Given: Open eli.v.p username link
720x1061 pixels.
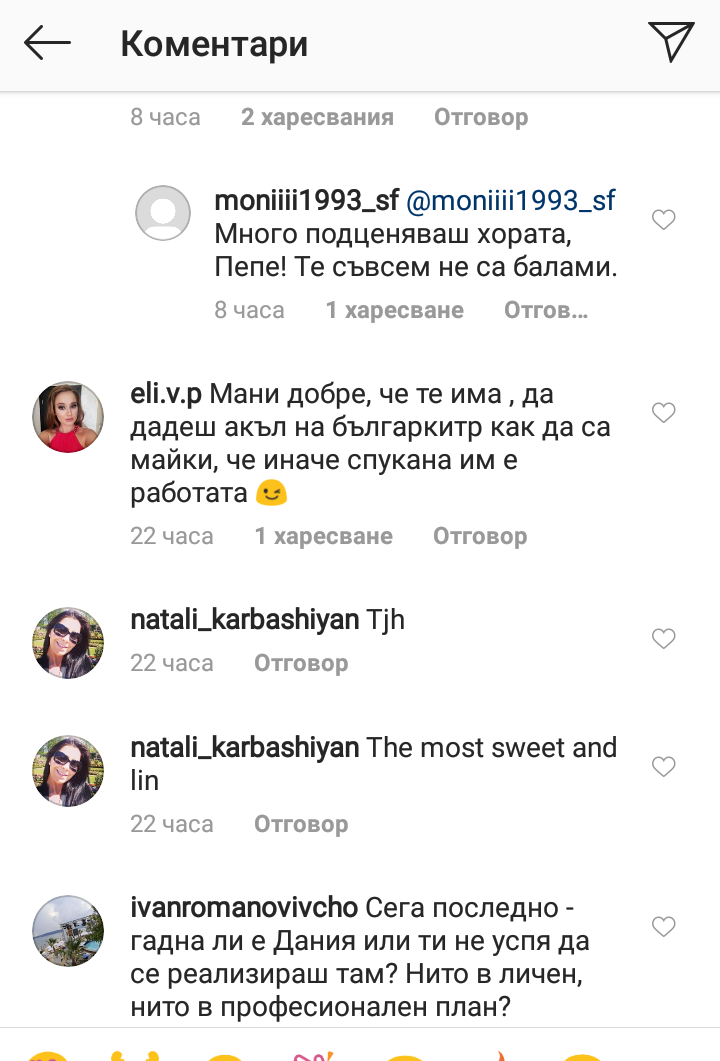Looking at the screenshot, I should (x=166, y=394).
